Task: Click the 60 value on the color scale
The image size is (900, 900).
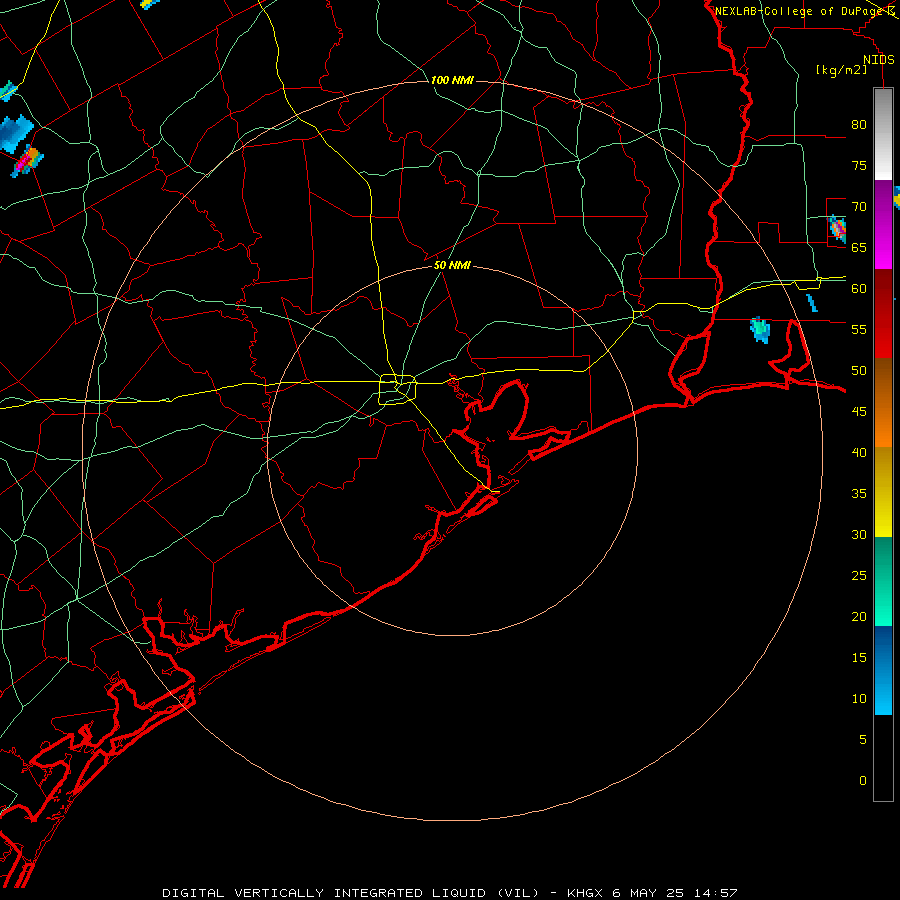Action: (x=859, y=289)
